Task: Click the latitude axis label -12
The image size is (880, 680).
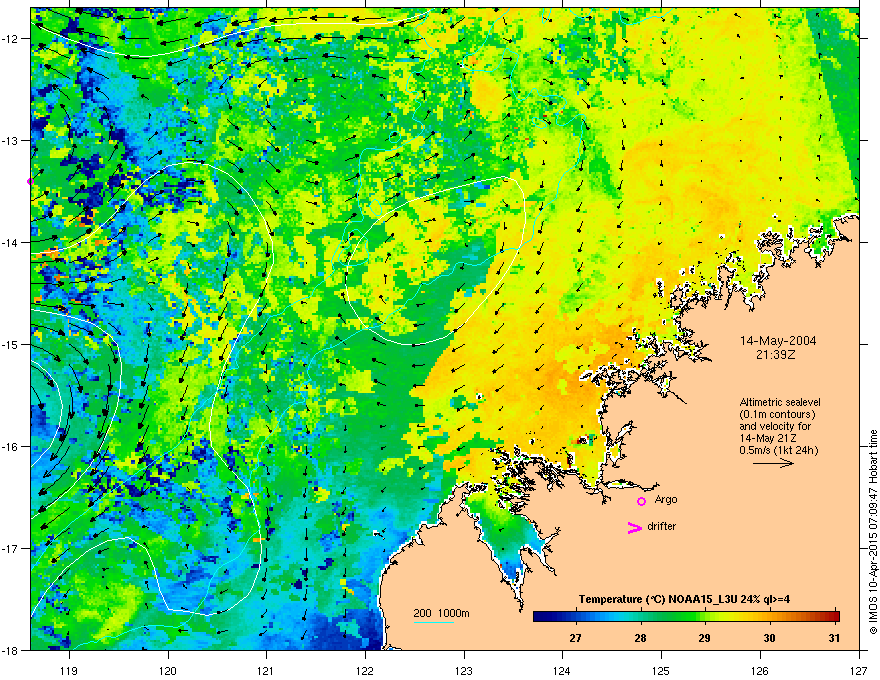Action: coord(11,39)
